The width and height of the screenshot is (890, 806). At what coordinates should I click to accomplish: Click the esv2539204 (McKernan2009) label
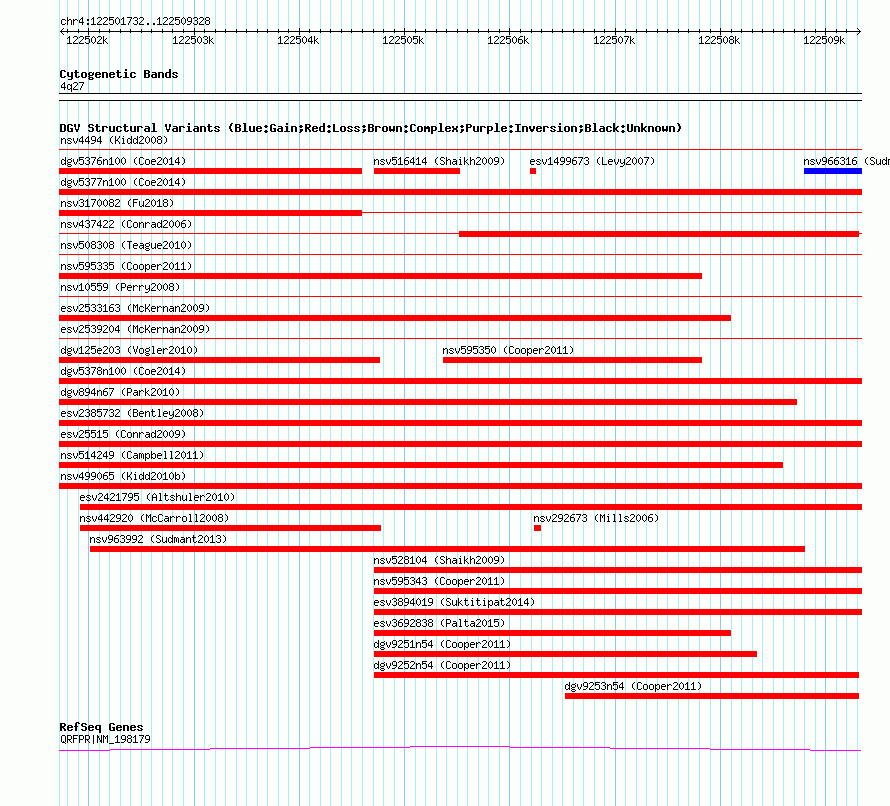coord(135,329)
